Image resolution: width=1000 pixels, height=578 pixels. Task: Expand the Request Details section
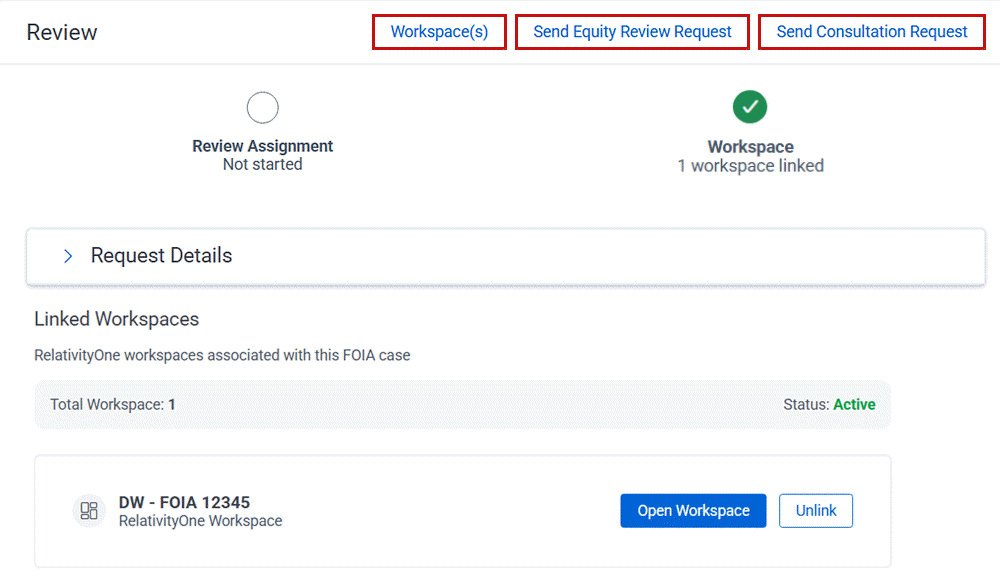pos(160,255)
